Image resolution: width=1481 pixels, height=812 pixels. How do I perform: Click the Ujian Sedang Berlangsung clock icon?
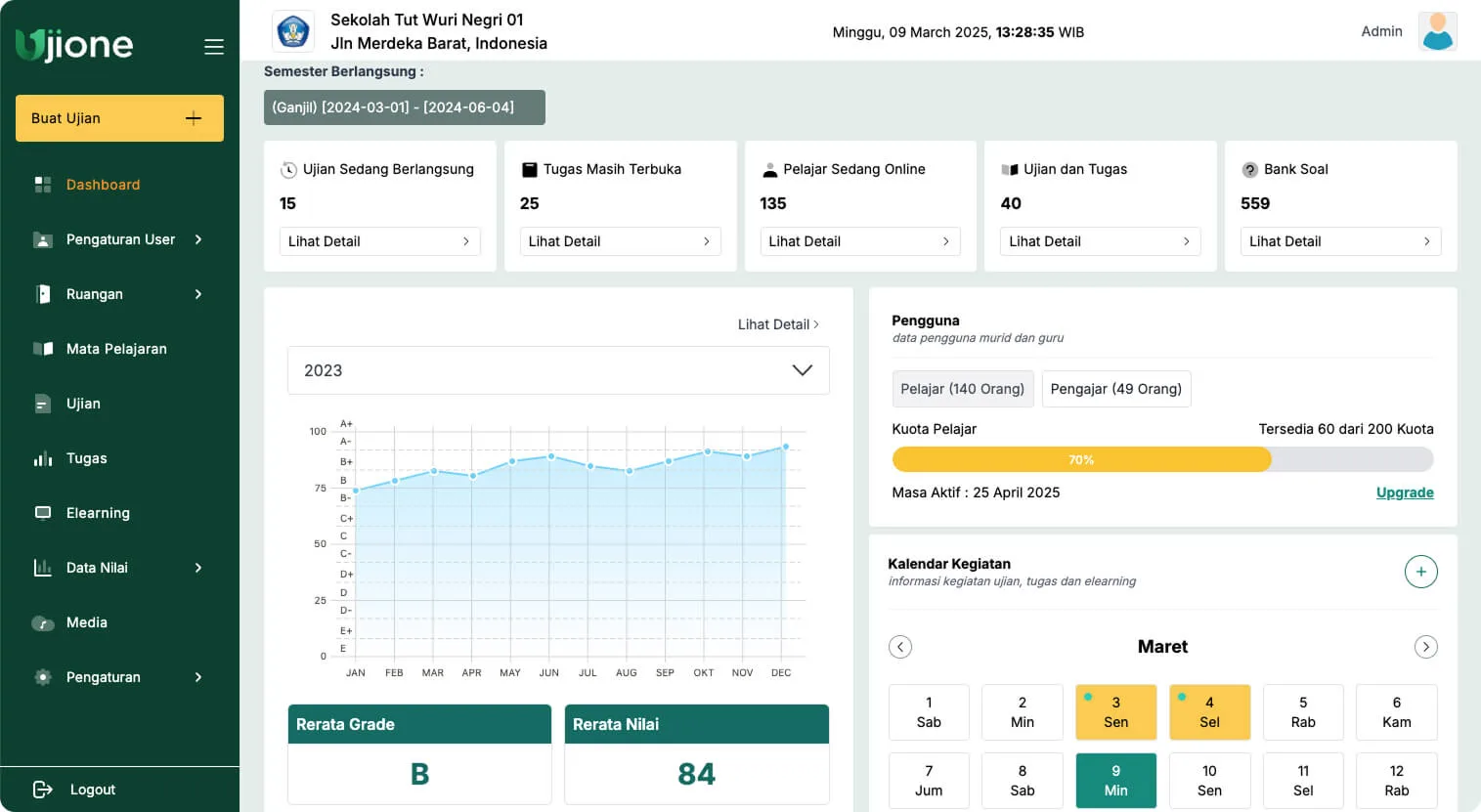tap(288, 170)
